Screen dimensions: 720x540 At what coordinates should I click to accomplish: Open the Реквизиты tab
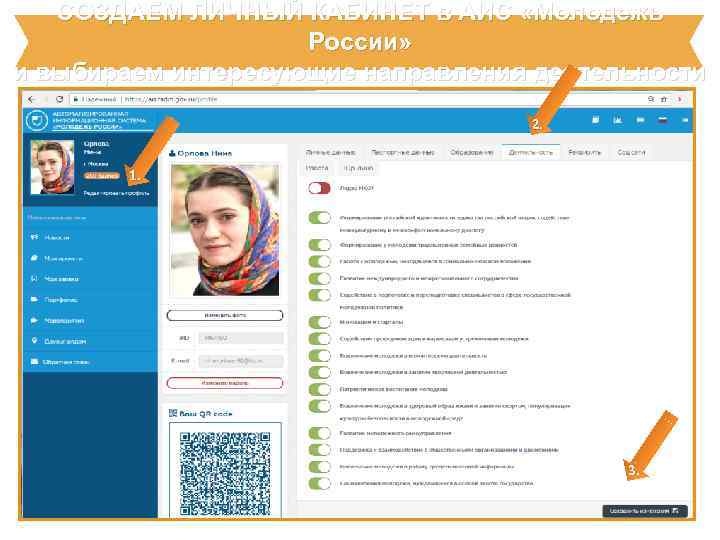pos(584,152)
